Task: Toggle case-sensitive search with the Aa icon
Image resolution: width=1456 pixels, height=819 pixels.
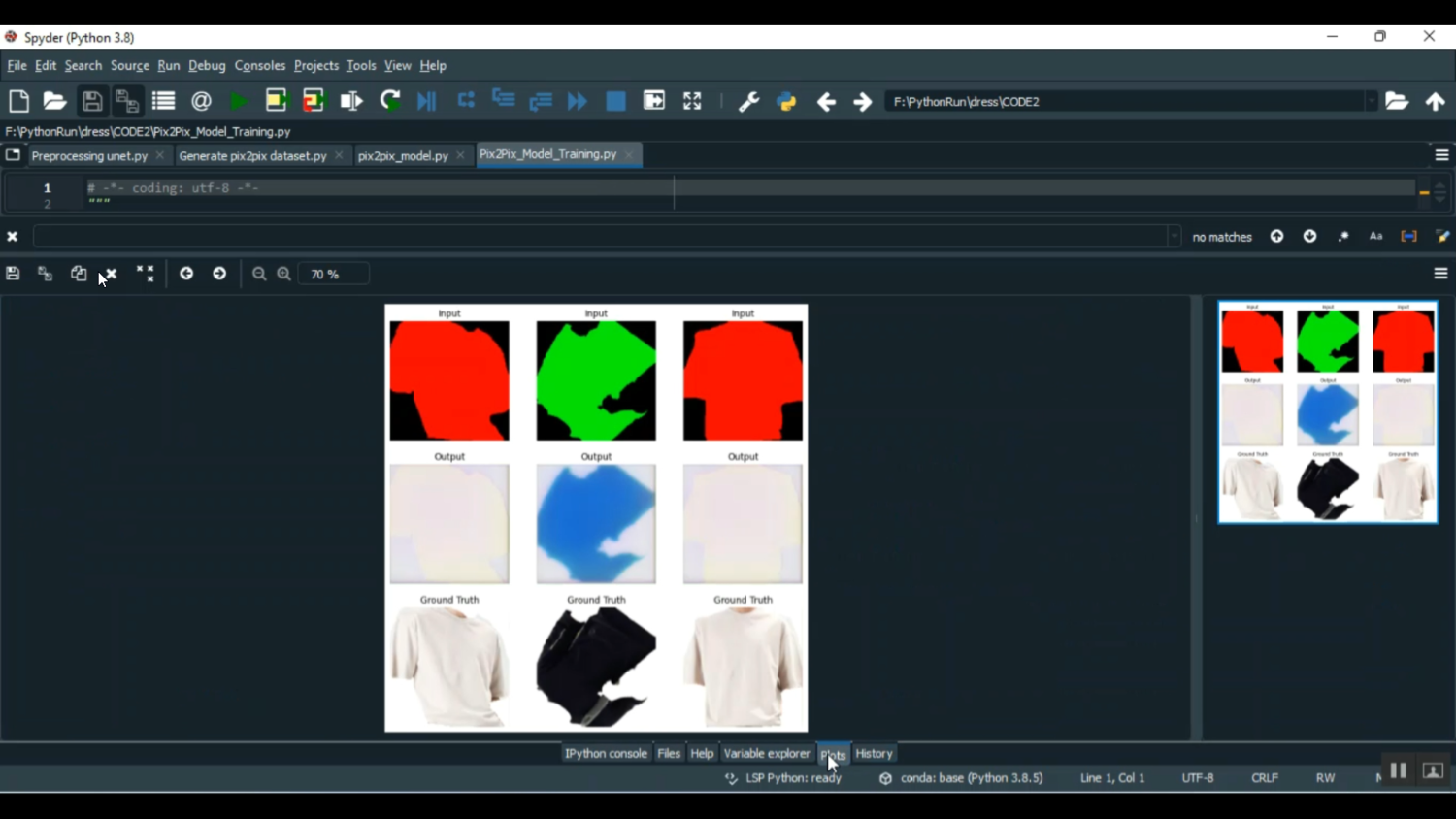Action: (1375, 236)
